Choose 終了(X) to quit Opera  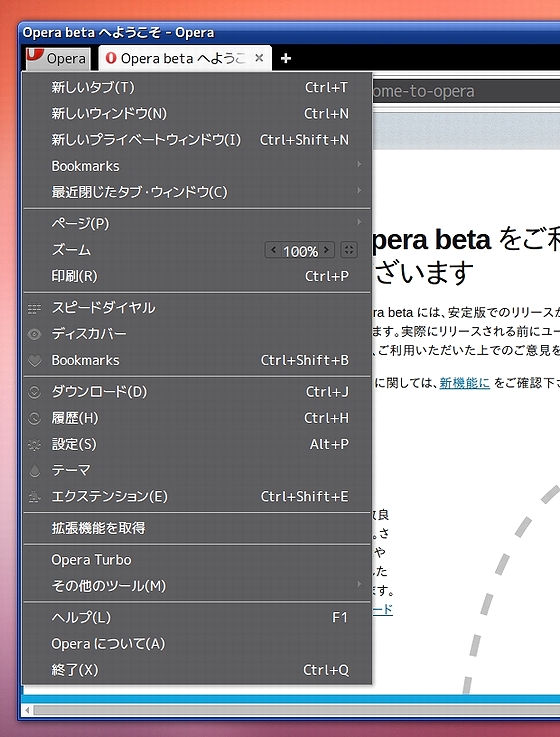(197, 670)
